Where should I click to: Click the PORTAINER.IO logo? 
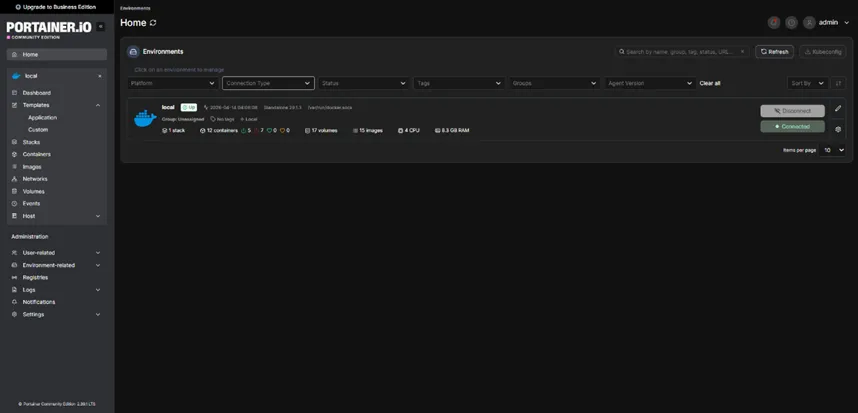click(x=49, y=28)
